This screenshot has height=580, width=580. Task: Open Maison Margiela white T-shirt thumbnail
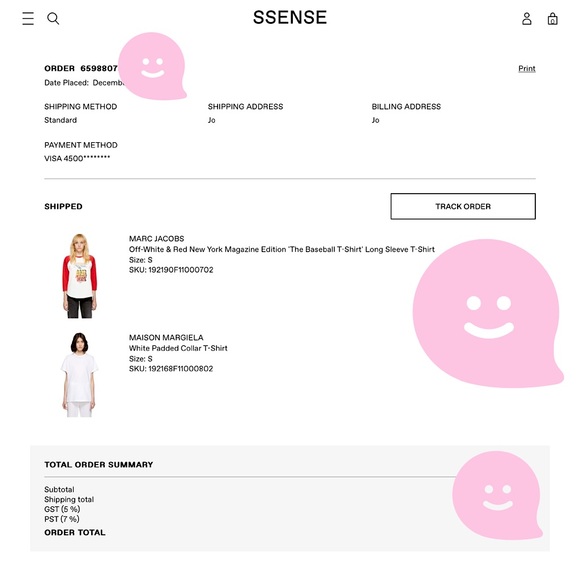tap(79, 374)
